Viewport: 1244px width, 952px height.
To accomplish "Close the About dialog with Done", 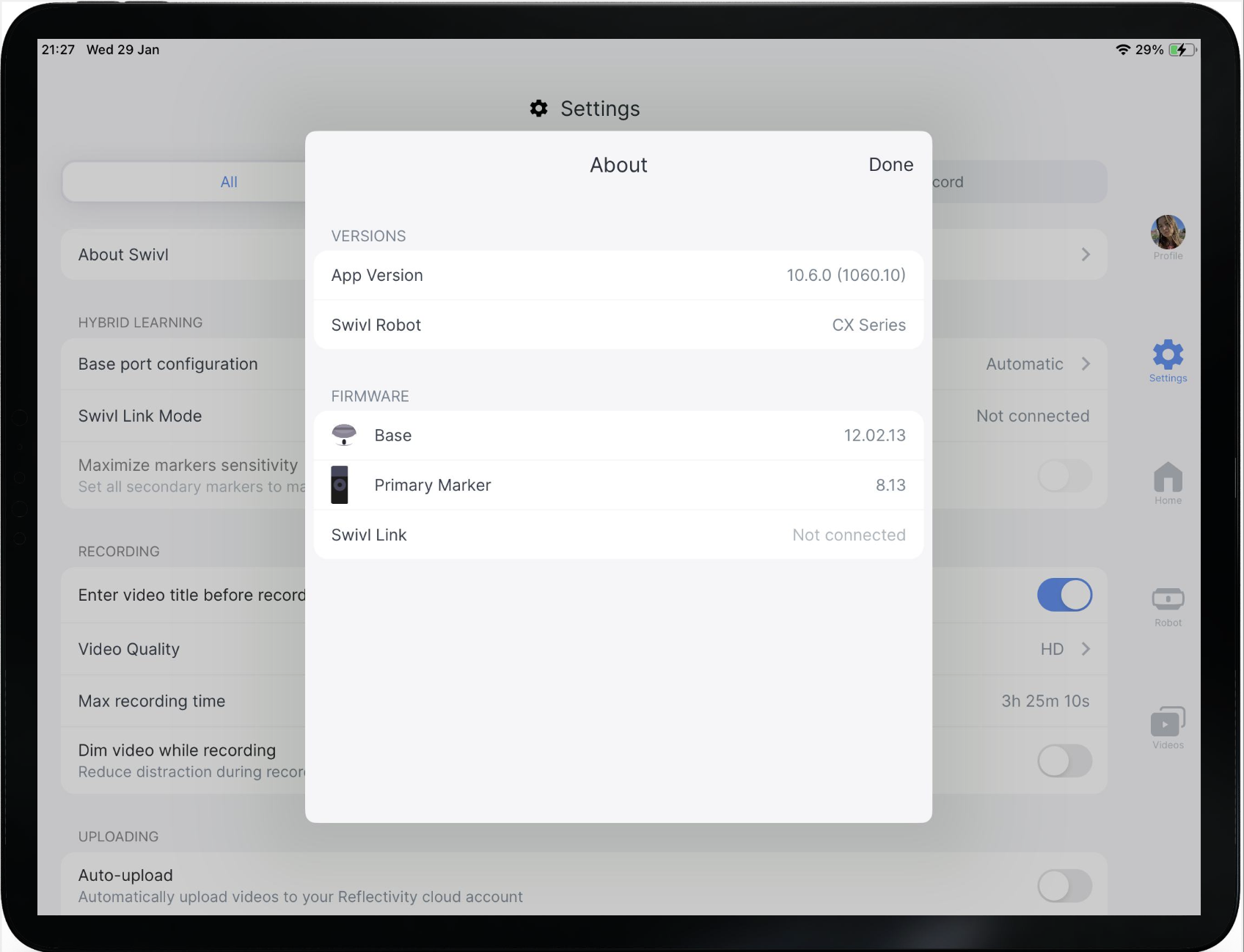I will pos(890,165).
